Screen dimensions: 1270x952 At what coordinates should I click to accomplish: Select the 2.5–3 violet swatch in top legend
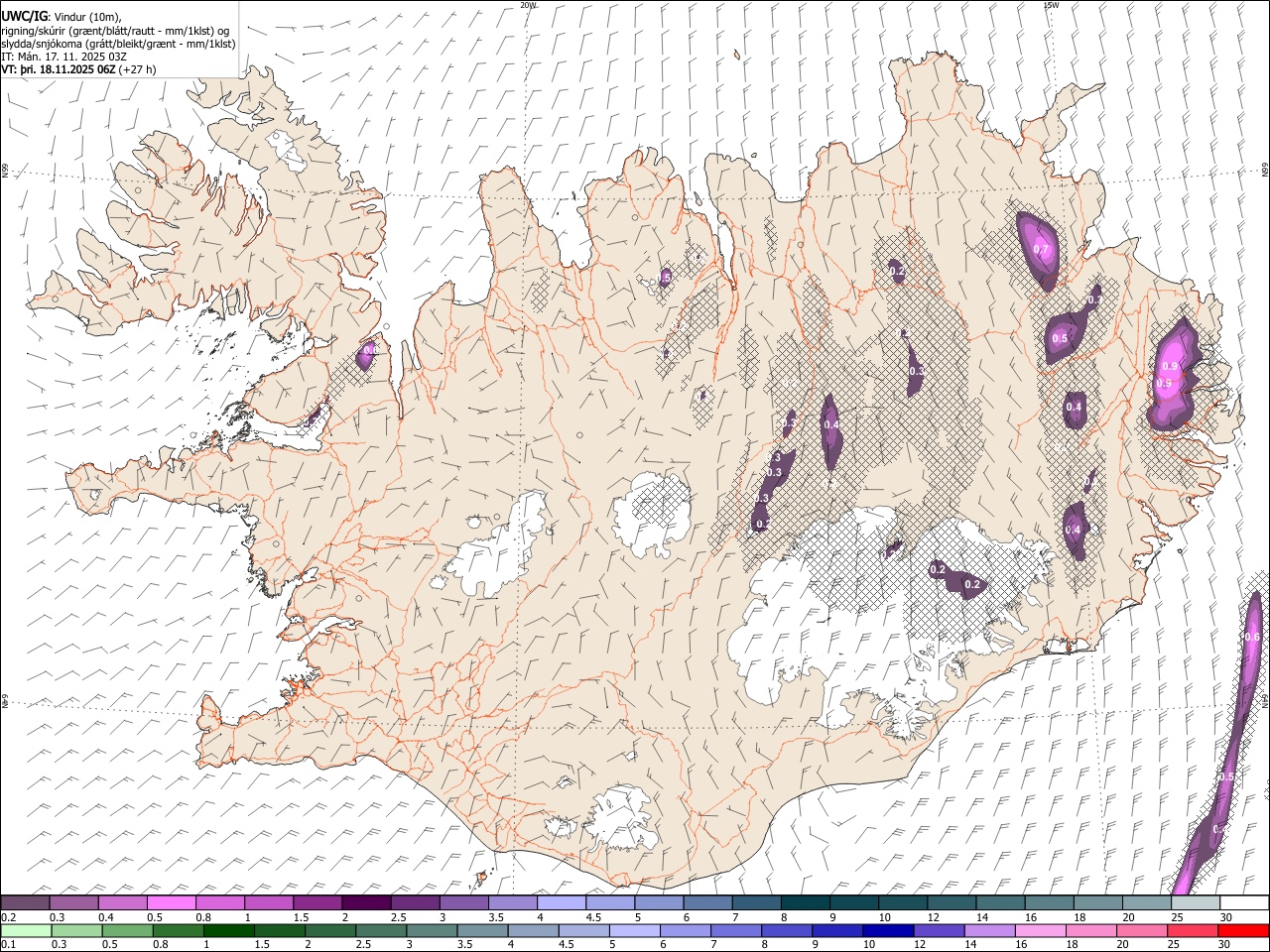tap(415, 902)
